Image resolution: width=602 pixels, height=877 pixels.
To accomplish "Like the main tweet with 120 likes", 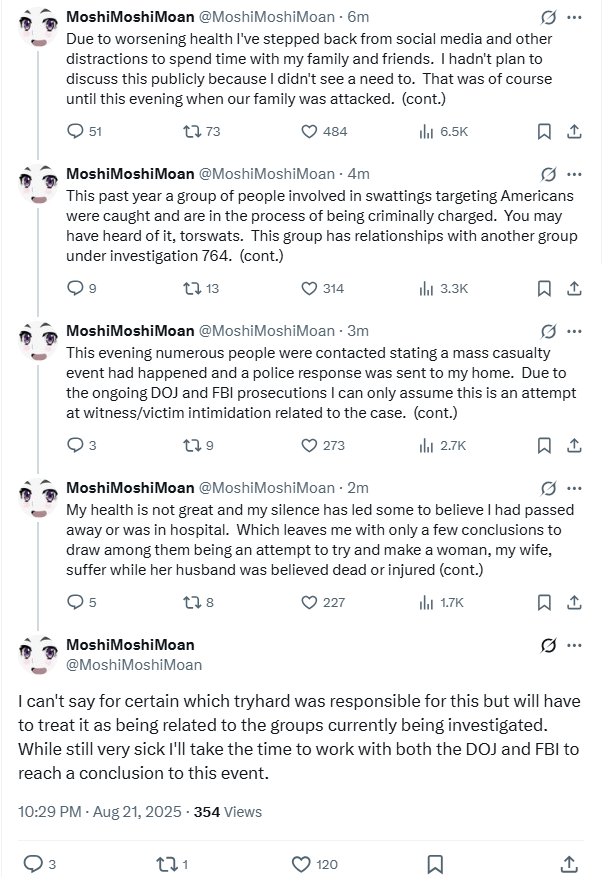I will (301, 864).
